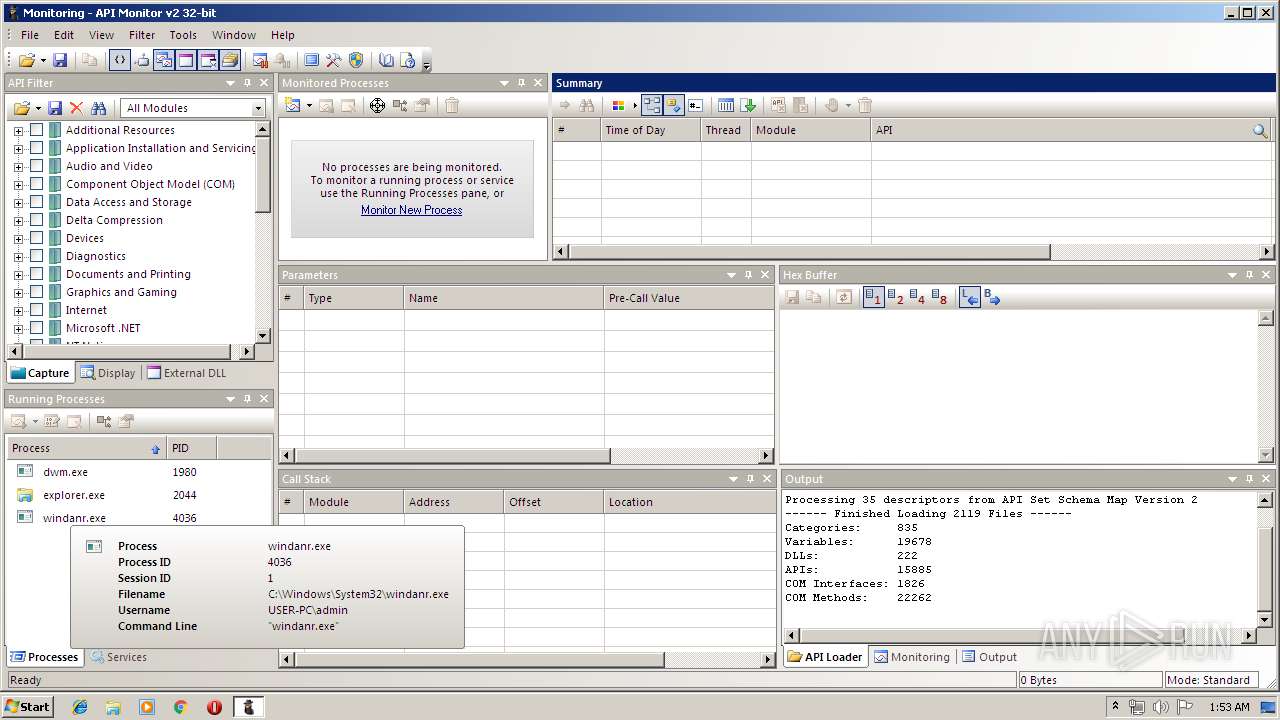The width and height of the screenshot is (1280, 720).
Task: Set Hex Buffer to 4-byte grouping
Action: tap(917, 297)
